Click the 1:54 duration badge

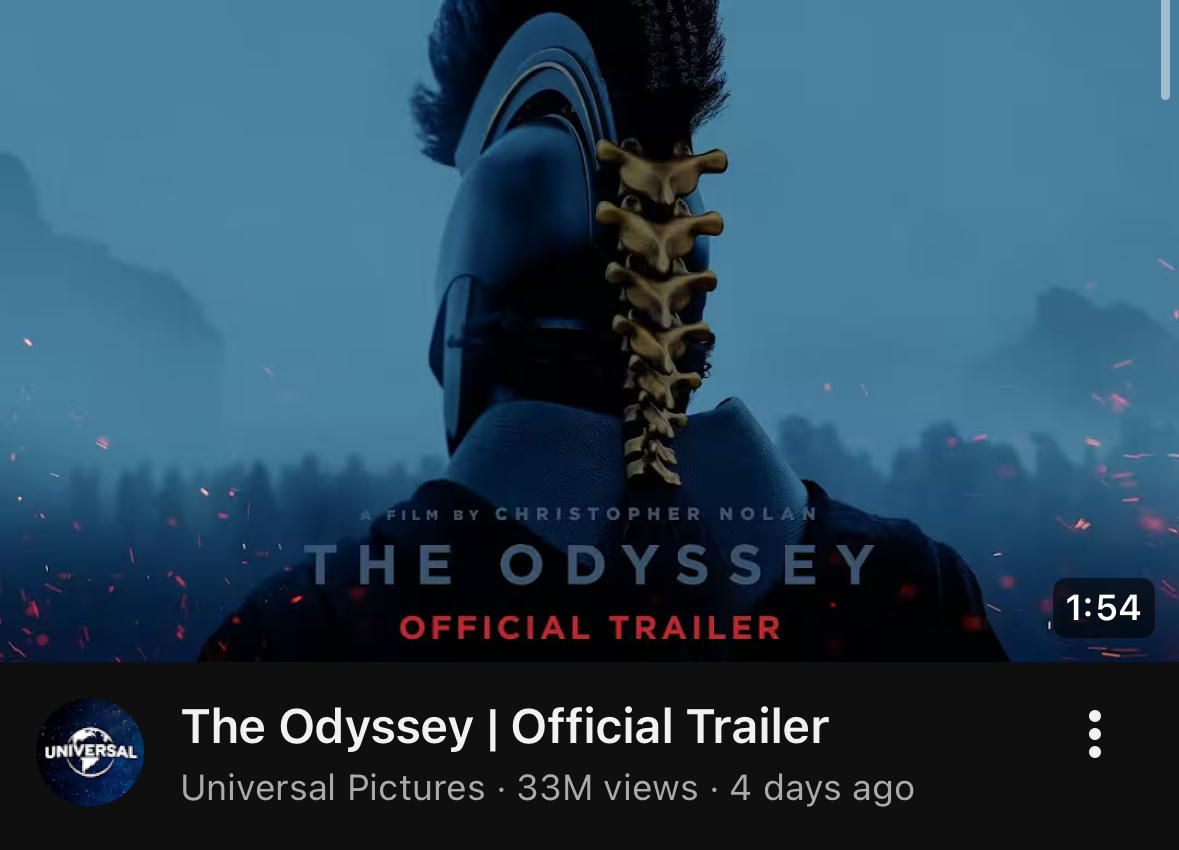tap(1103, 608)
